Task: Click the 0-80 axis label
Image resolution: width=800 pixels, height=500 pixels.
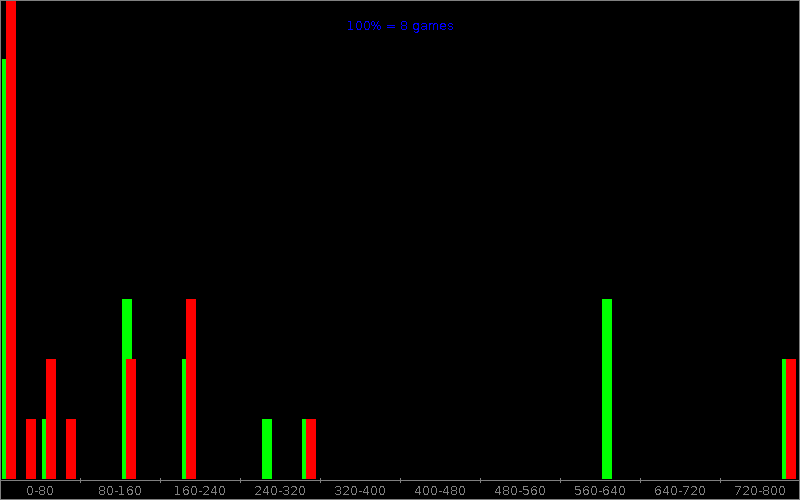Action: point(40,491)
